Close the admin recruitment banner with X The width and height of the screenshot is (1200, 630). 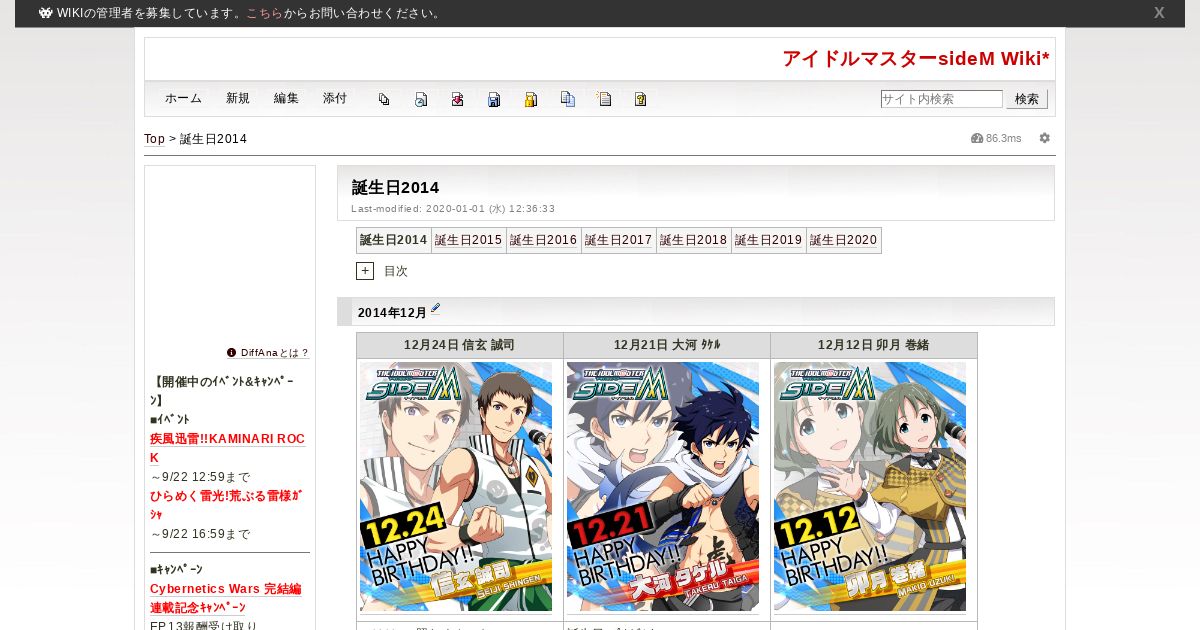point(1159,13)
